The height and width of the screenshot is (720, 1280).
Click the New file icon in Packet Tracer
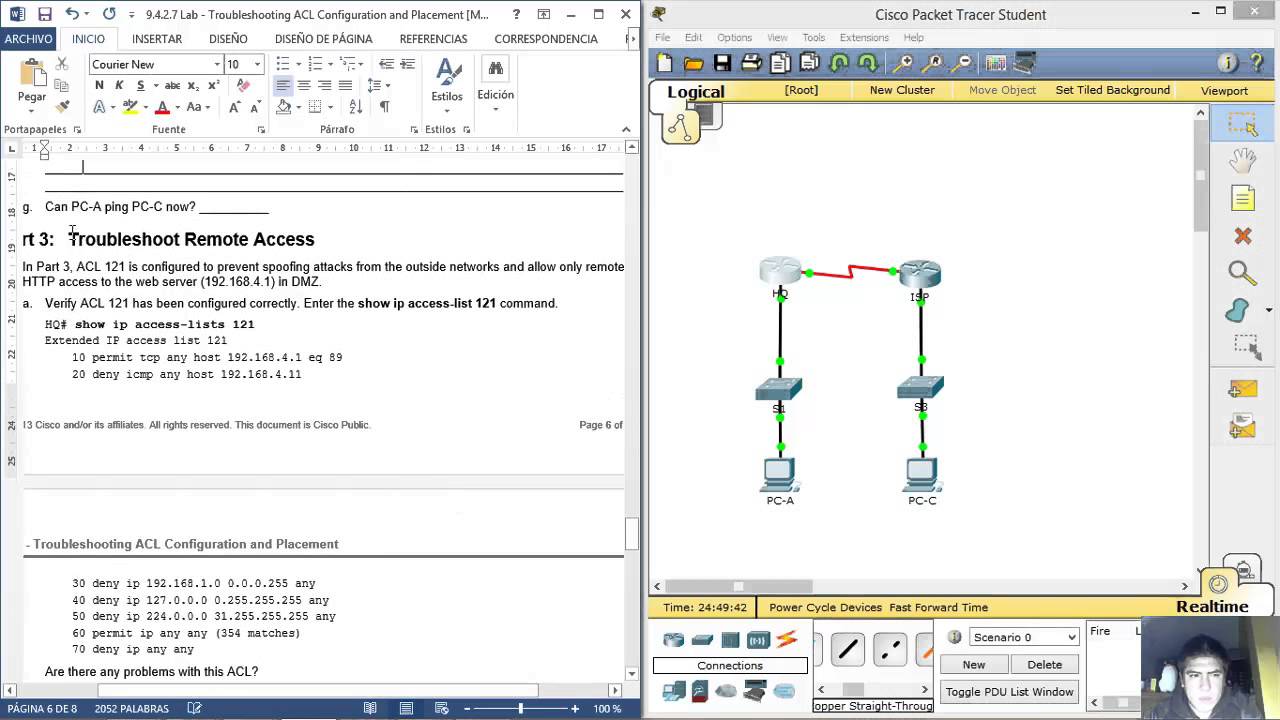[x=665, y=64]
